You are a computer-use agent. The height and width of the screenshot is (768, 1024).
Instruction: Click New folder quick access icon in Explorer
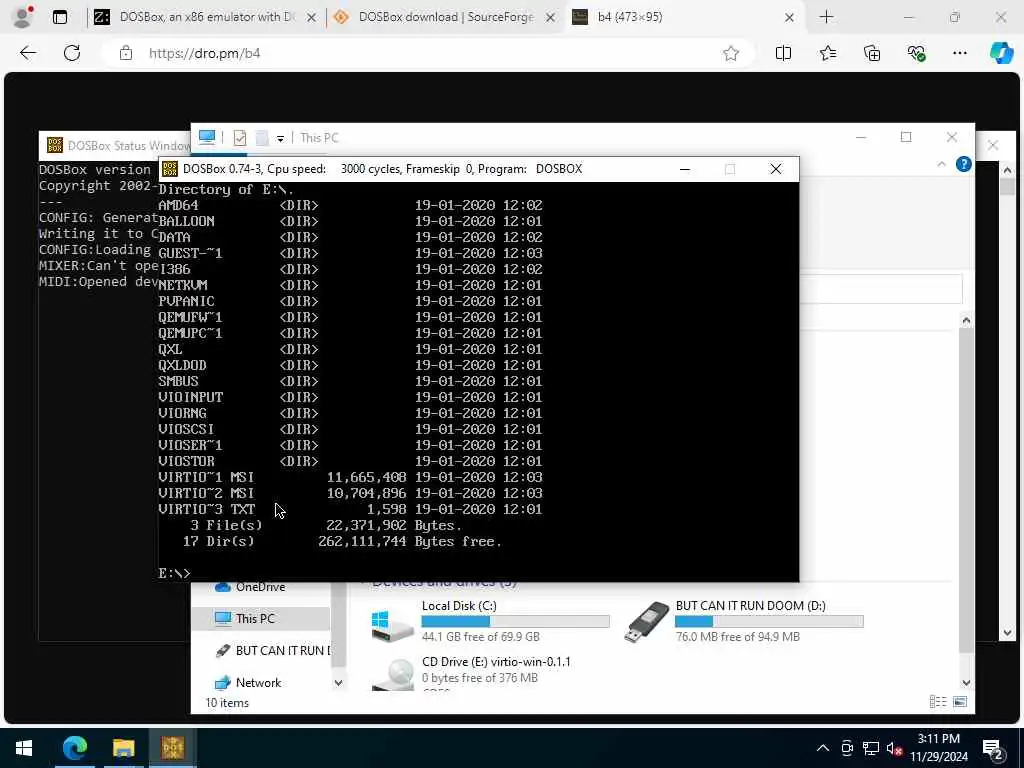click(262, 138)
